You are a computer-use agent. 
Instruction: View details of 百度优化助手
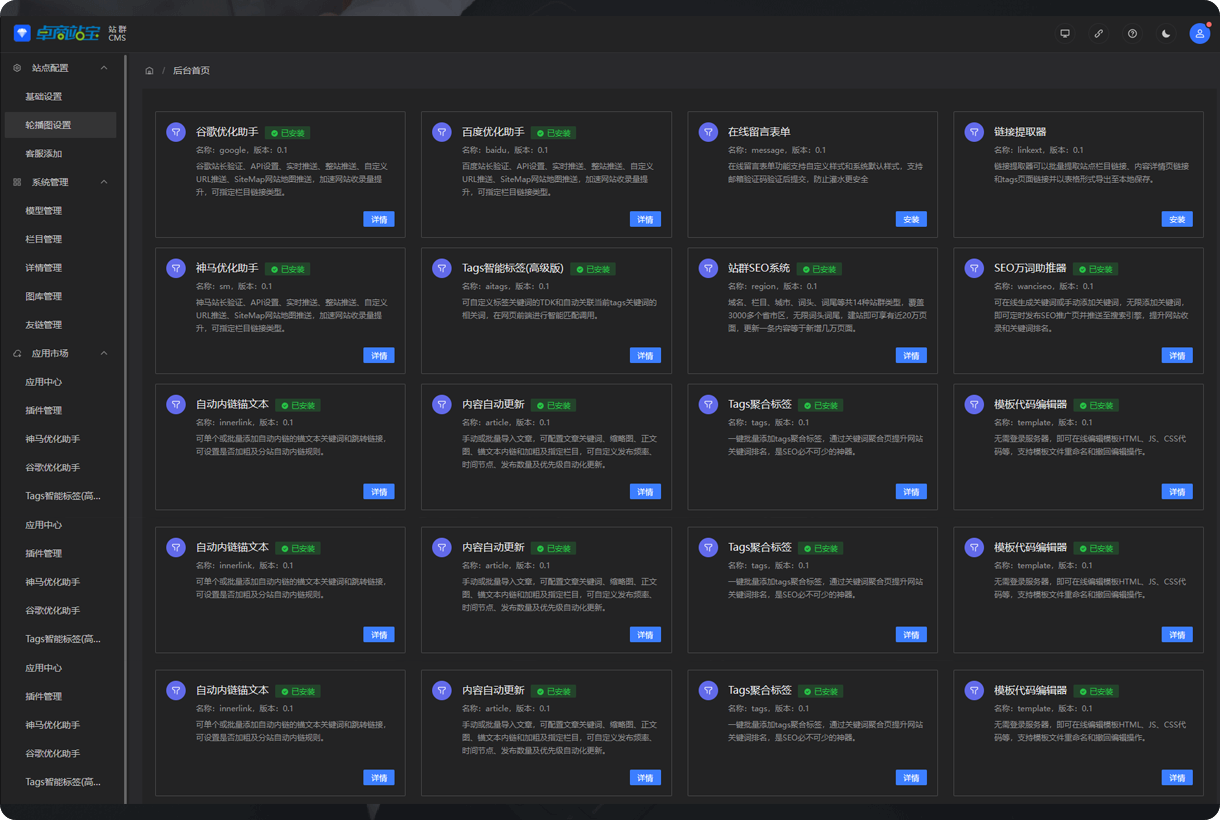click(x=645, y=219)
